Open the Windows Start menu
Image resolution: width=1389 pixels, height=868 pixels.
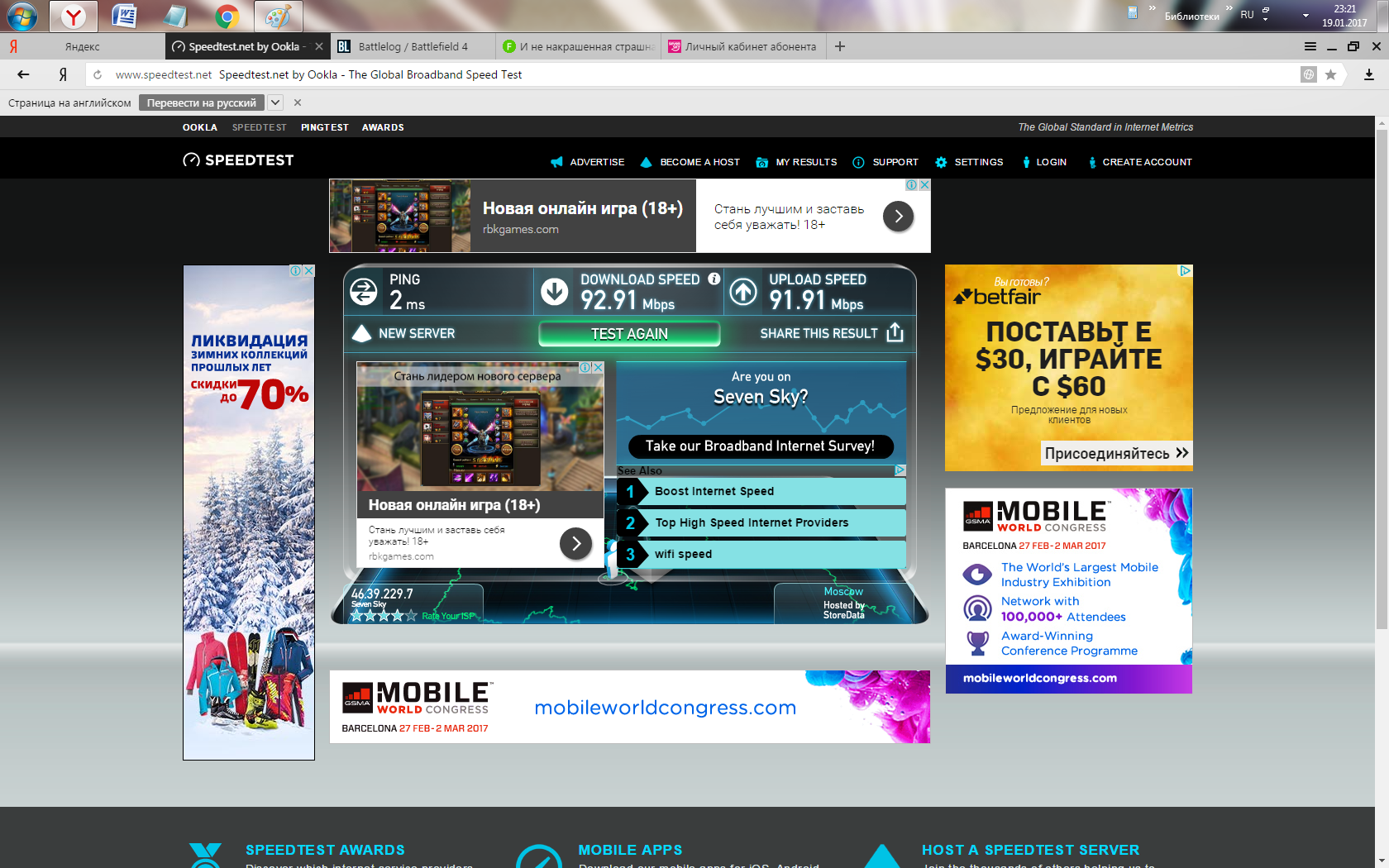coord(22,16)
